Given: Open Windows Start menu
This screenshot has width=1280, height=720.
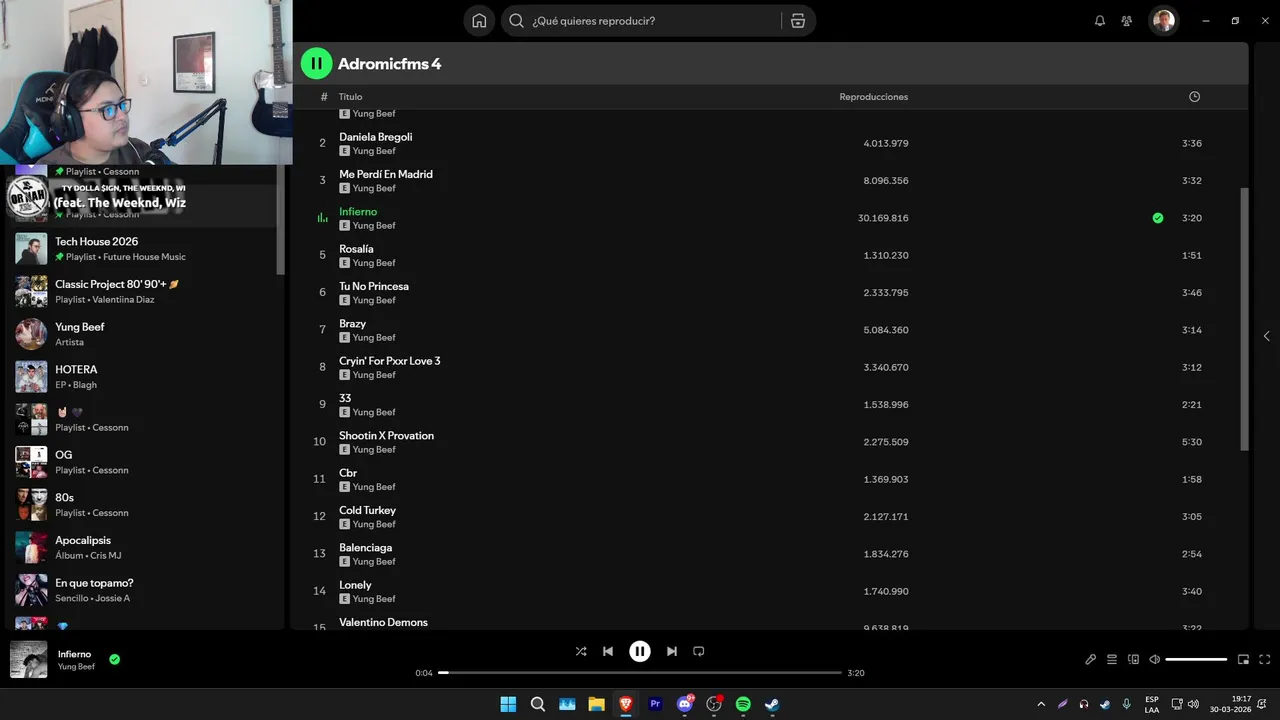Looking at the screenshot, I should coord(508,704).
